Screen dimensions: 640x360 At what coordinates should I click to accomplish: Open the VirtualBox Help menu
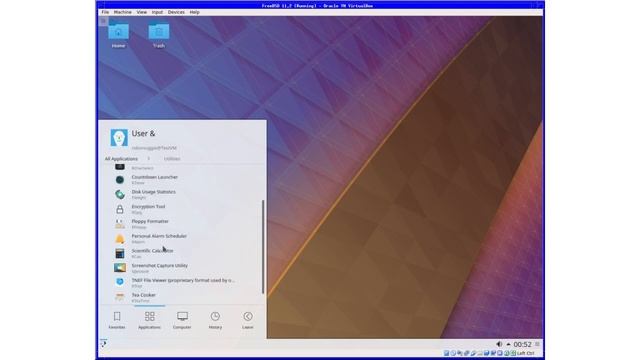194,12
